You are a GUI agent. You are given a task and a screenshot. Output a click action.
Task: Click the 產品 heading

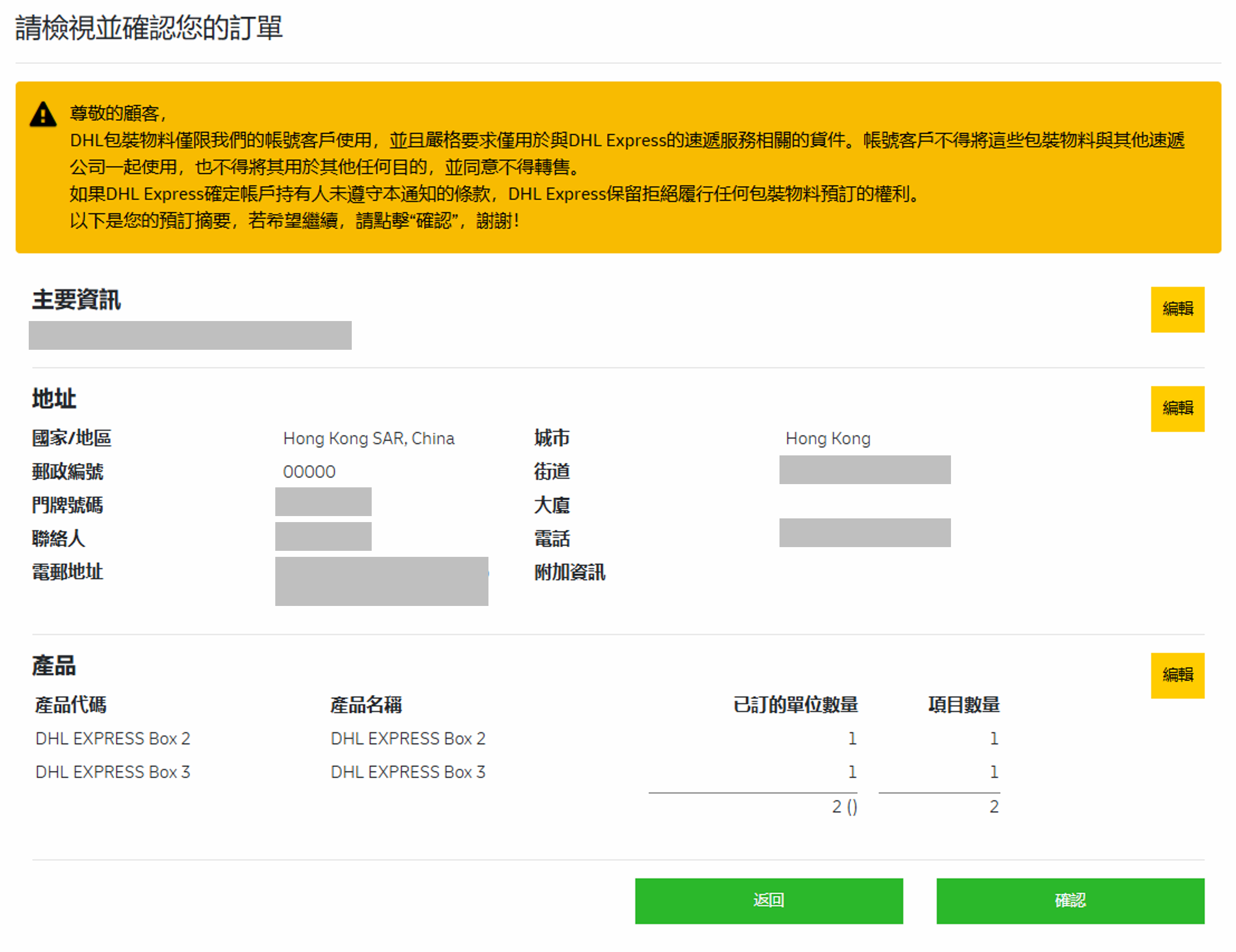(54, 666)
